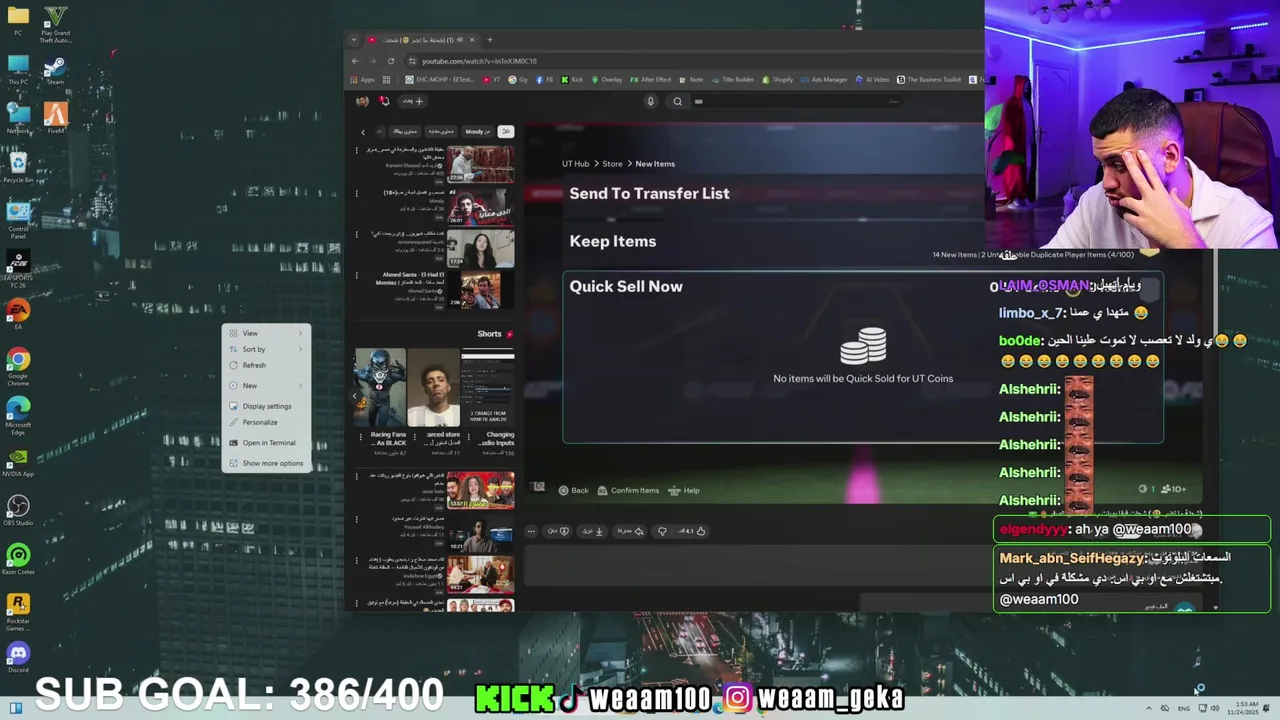Image resolution: width=1280 pixels, height=720 pixels.
Task: Launch EA SPORTS FC 26 shortcut
Action: coord(18,268)
